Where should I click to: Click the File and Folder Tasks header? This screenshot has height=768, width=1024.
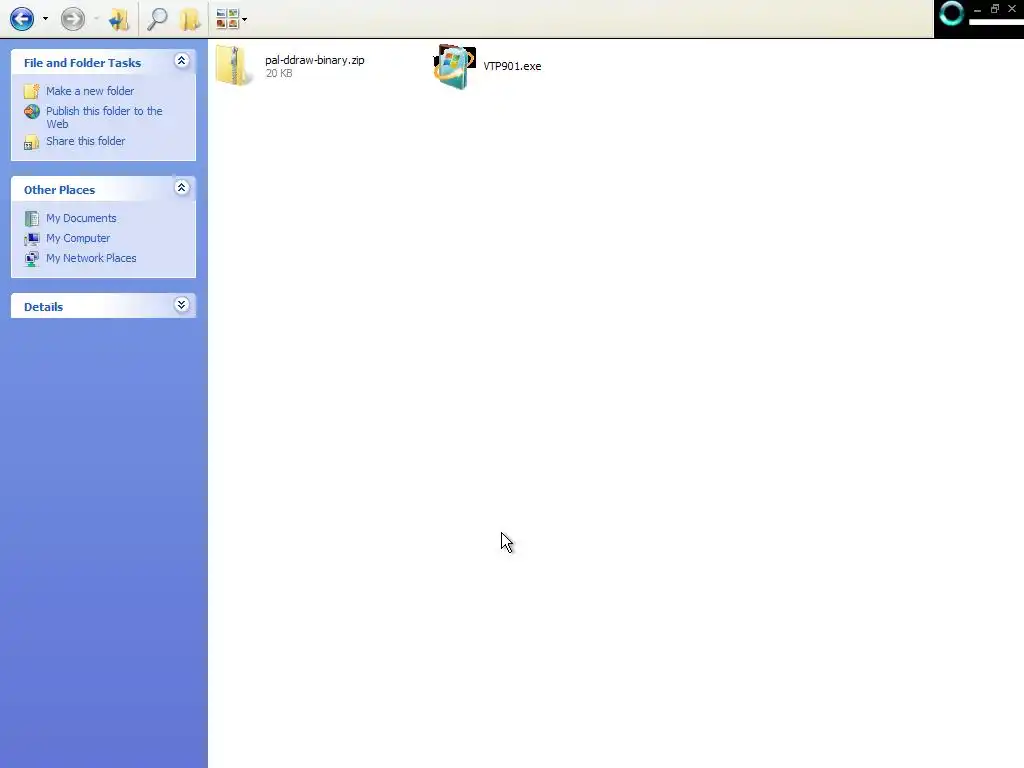pos(82,63)
